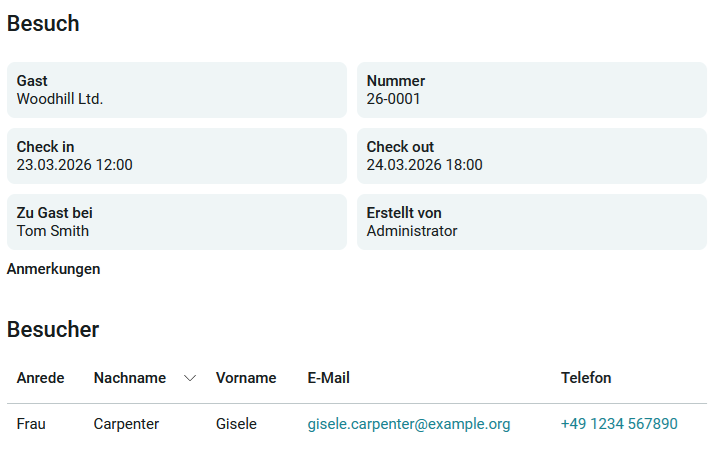
Task: Select the Zu Gast bei Tom Smith field
Action: pos(177,222)
